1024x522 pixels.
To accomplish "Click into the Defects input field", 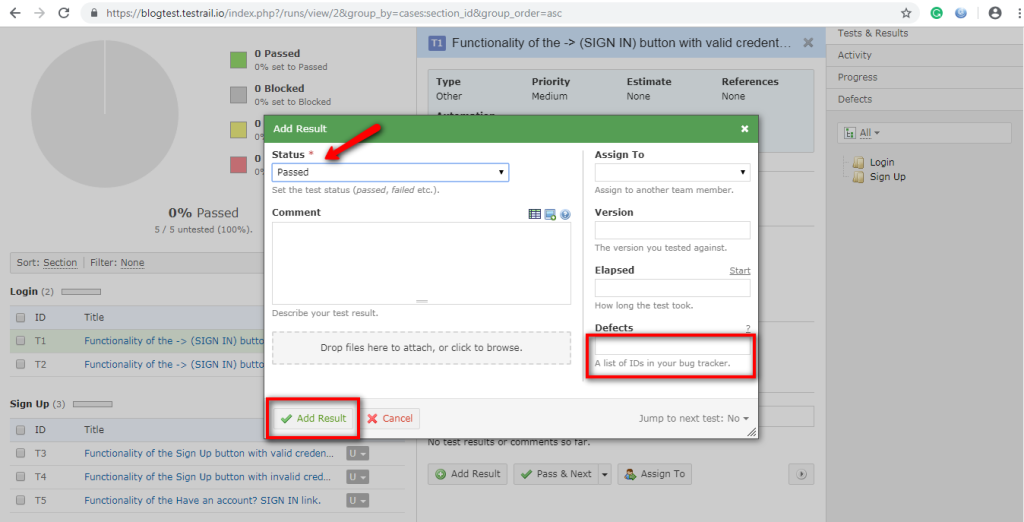I will tap(672, 346).
